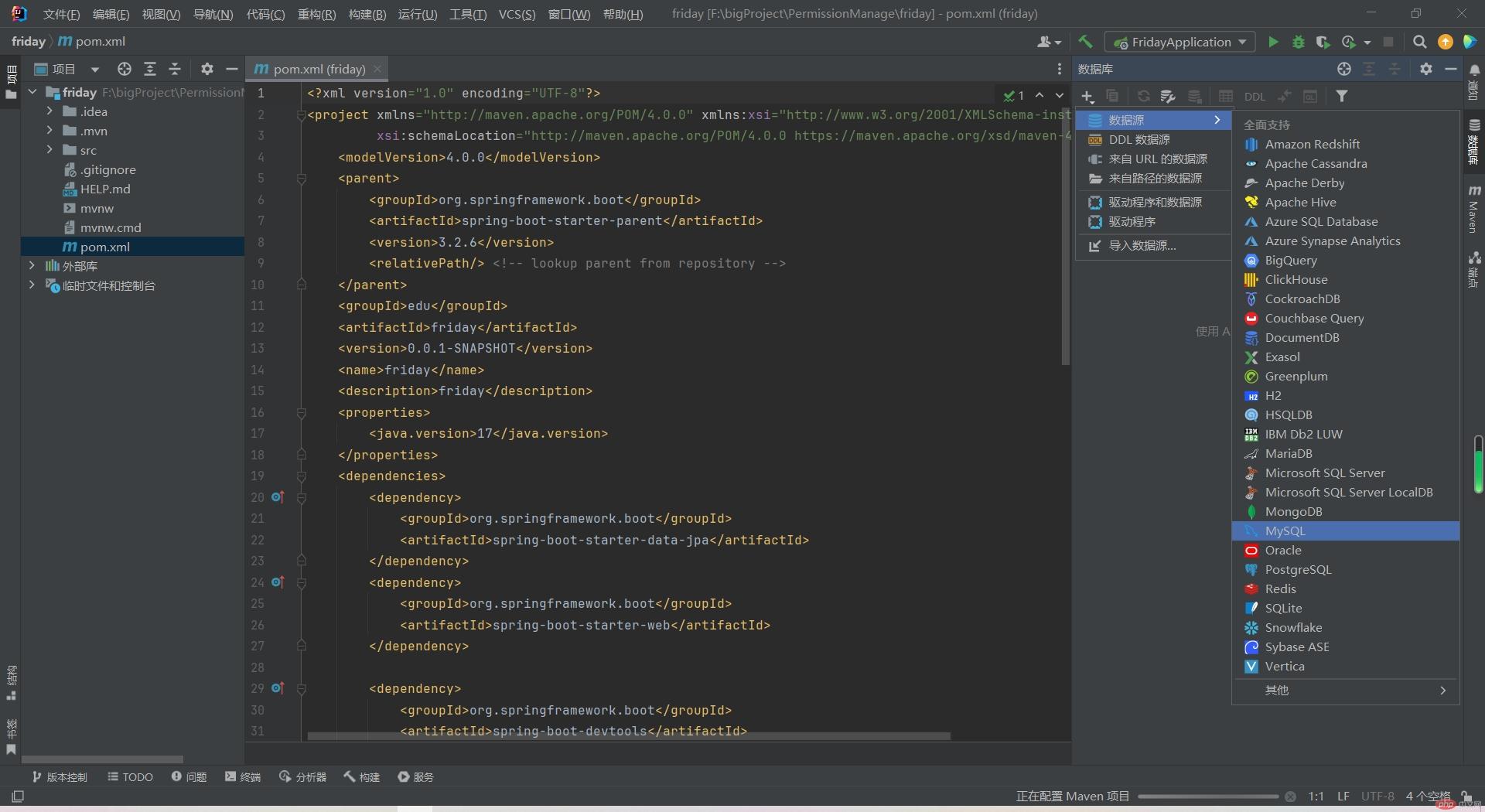Open user account icon dropdown

tap(1049, 42)
